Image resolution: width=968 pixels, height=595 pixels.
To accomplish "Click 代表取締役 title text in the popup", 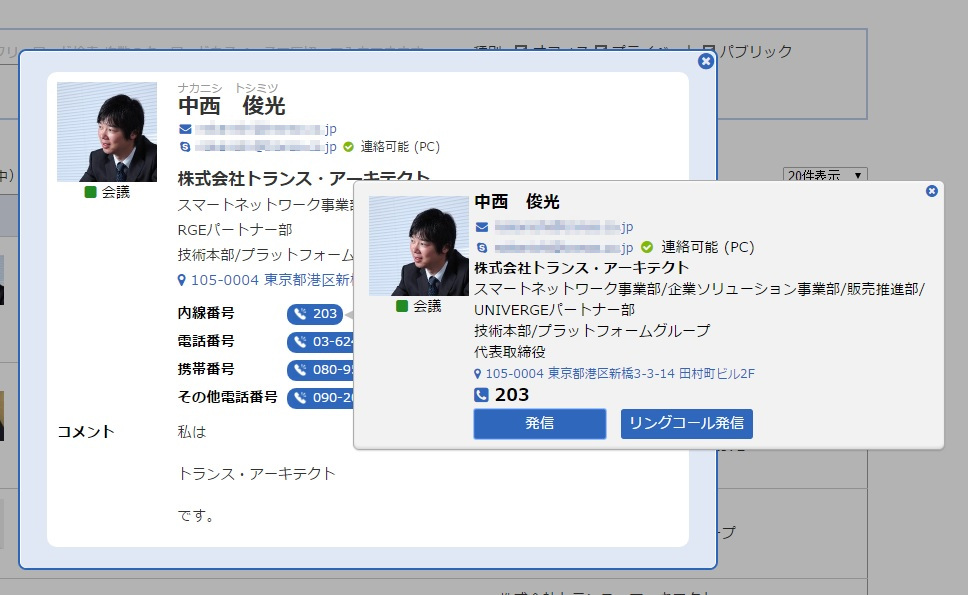I will click(510, 352).
